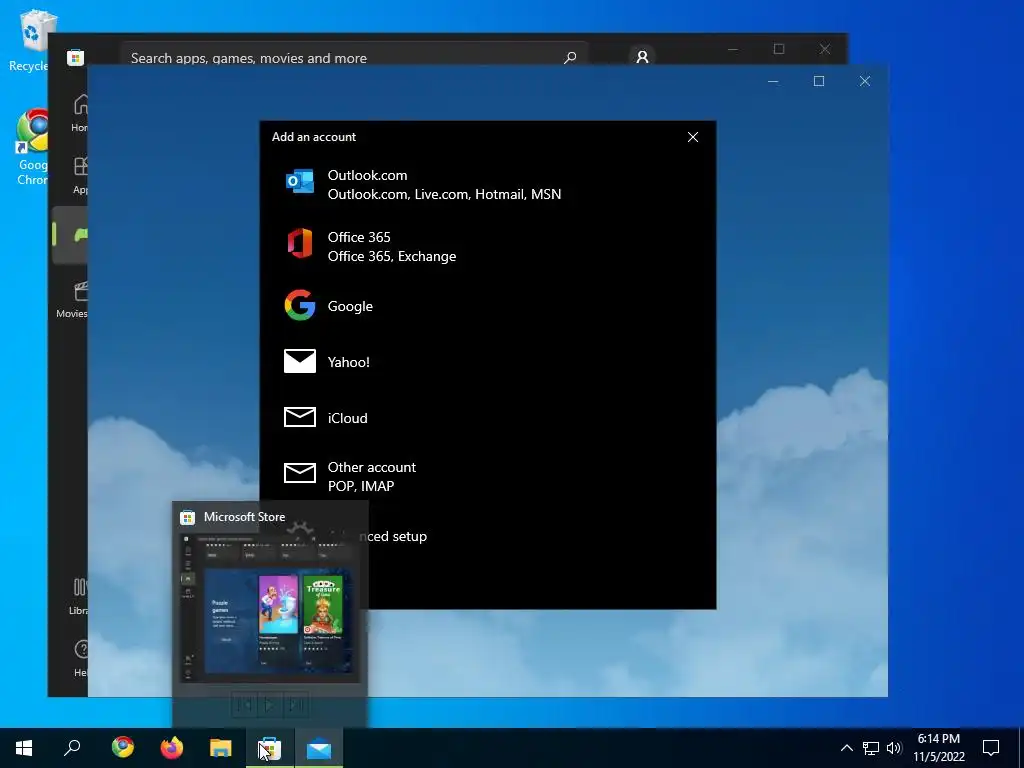Click the Microsoft Store search box

point(355,55)
